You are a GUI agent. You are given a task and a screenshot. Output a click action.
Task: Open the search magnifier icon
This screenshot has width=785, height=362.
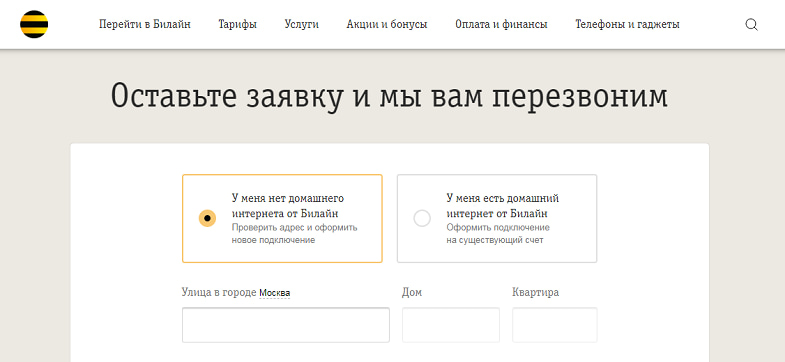pyautogui.click(x=751, y=25)
